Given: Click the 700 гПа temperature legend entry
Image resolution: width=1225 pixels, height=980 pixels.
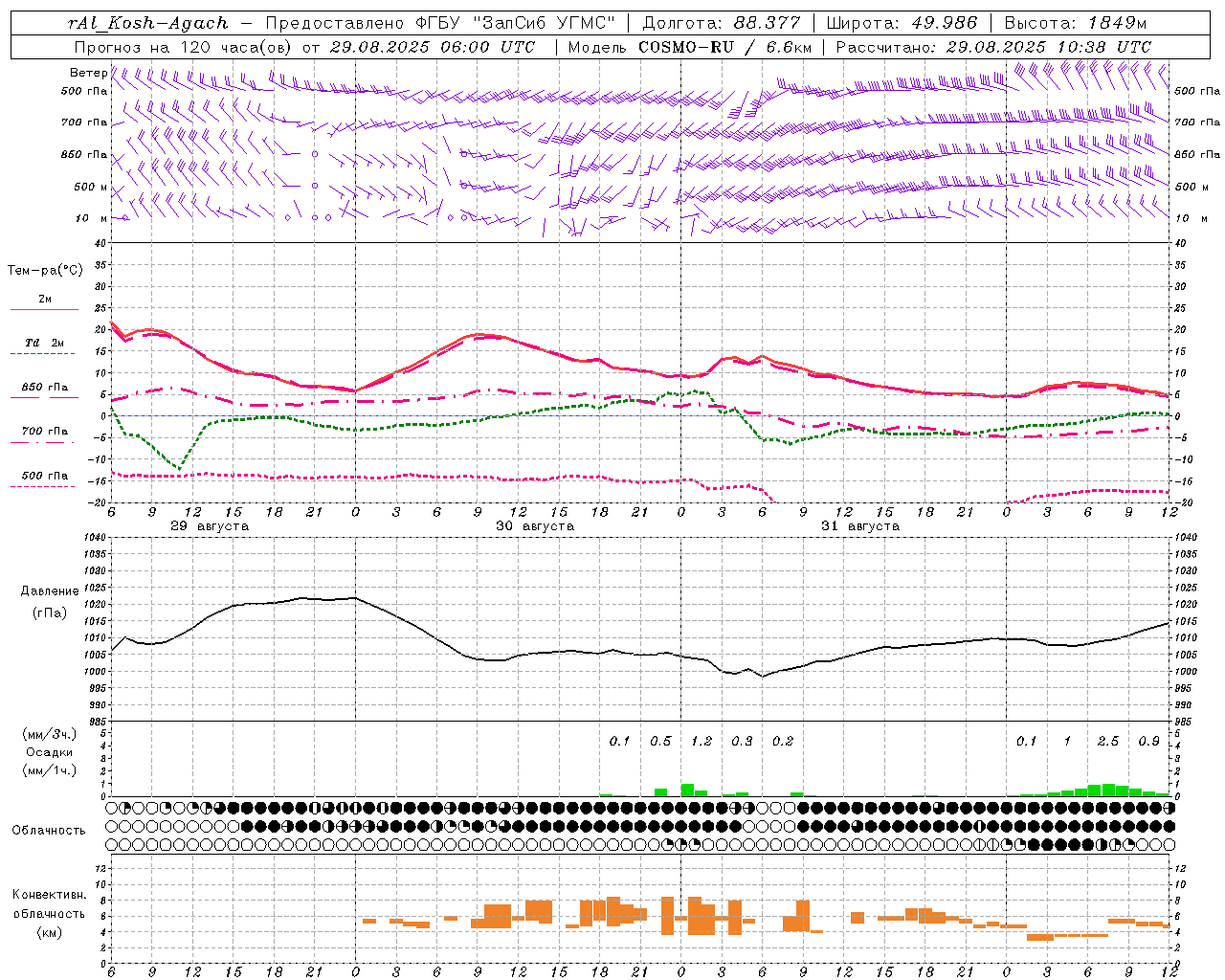Looking at the screenshot, I should point(45,432).
